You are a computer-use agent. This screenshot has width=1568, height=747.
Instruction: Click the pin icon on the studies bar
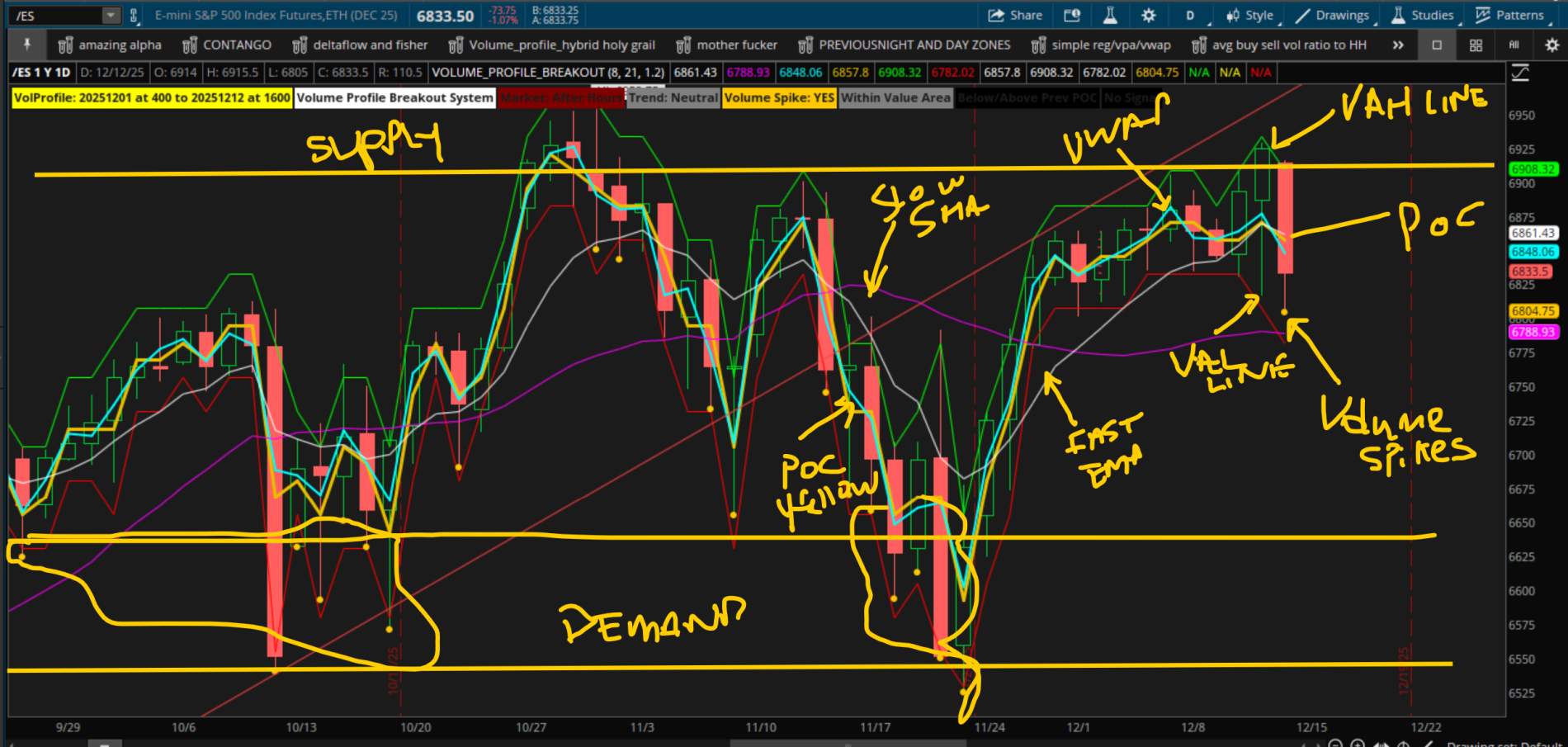pos(26,45)
